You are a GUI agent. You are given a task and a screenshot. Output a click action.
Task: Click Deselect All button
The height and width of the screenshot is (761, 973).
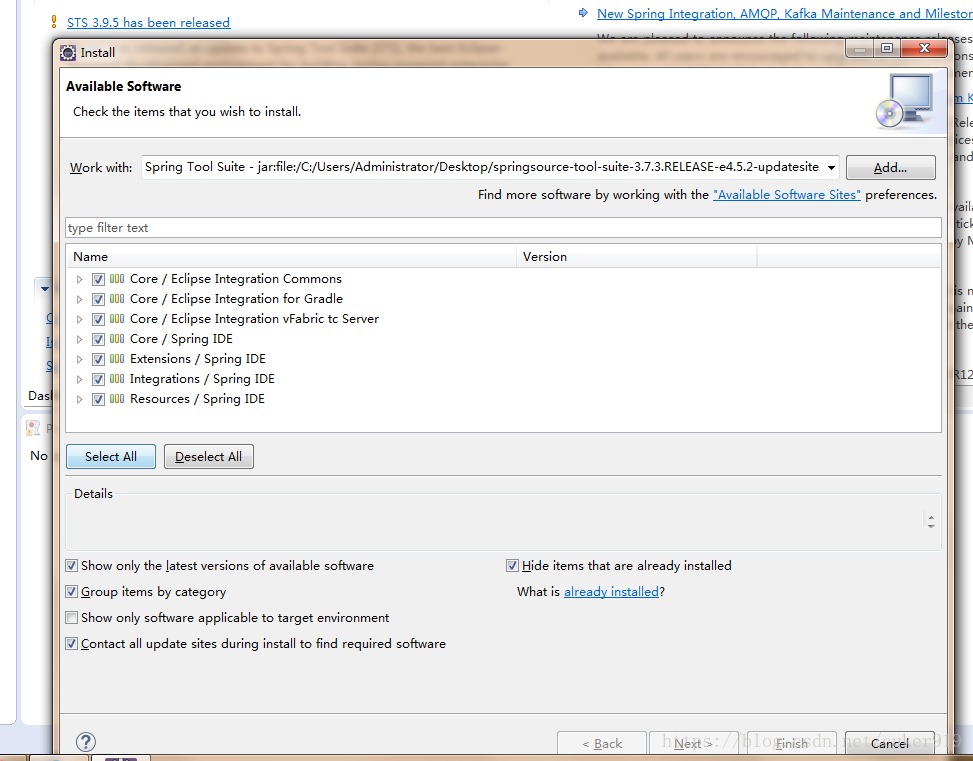click(208, 457)
